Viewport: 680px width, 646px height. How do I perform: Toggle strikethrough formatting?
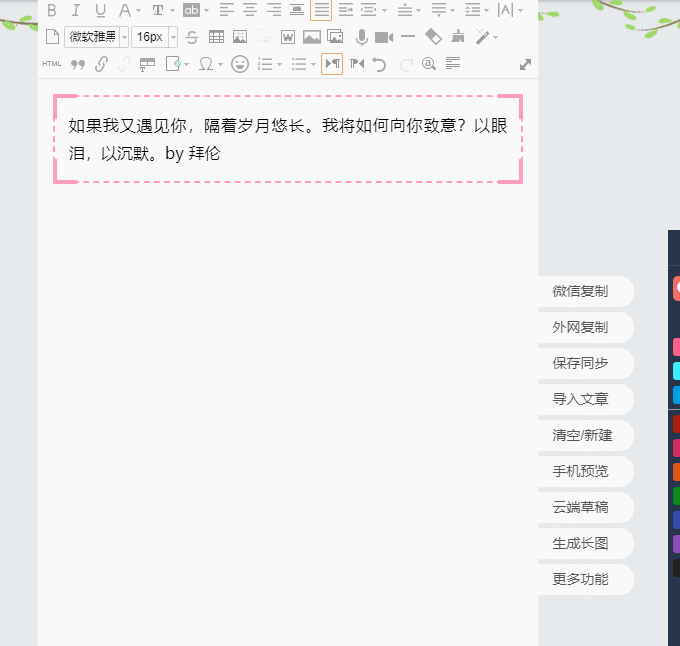(192, 37)
